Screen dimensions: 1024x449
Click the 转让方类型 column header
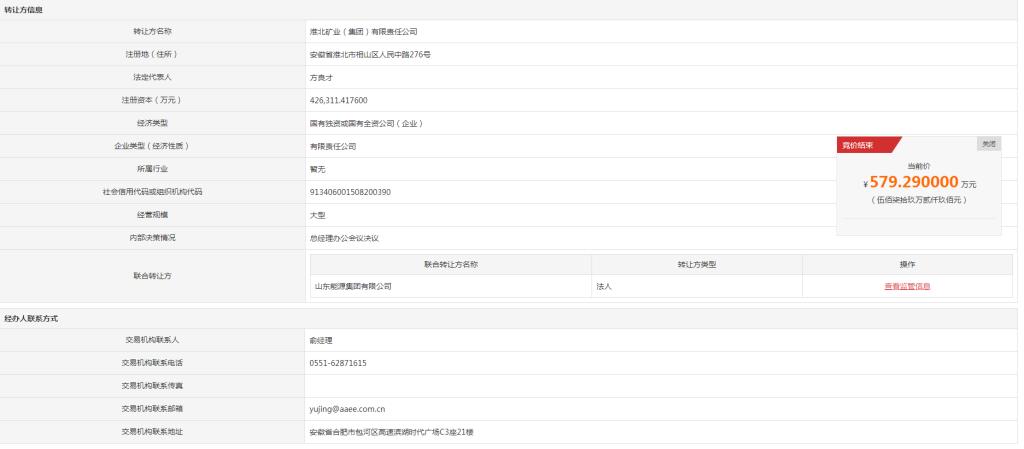[x=697, y=264]
